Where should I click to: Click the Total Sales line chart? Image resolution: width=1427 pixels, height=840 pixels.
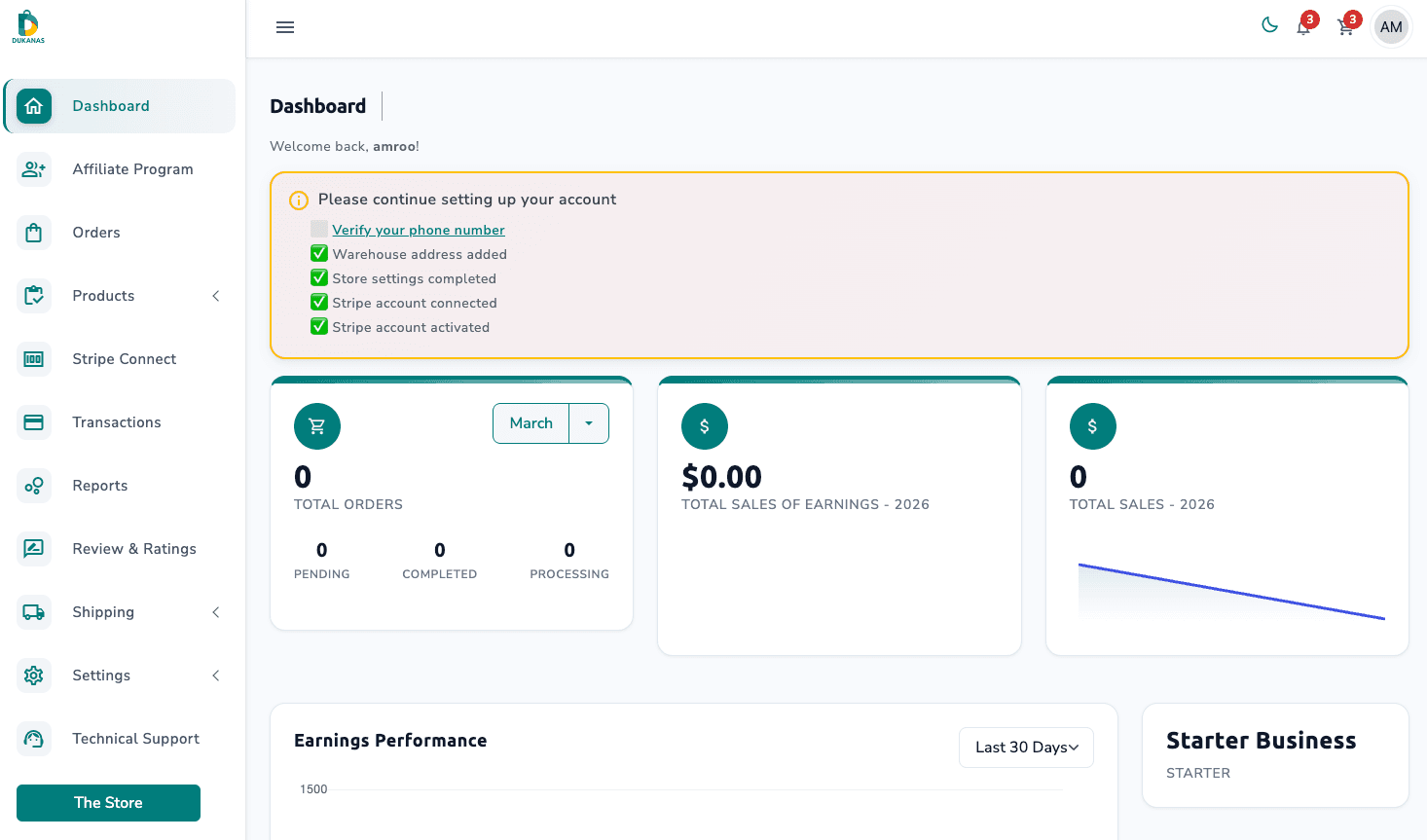(x=1230, y=591)
